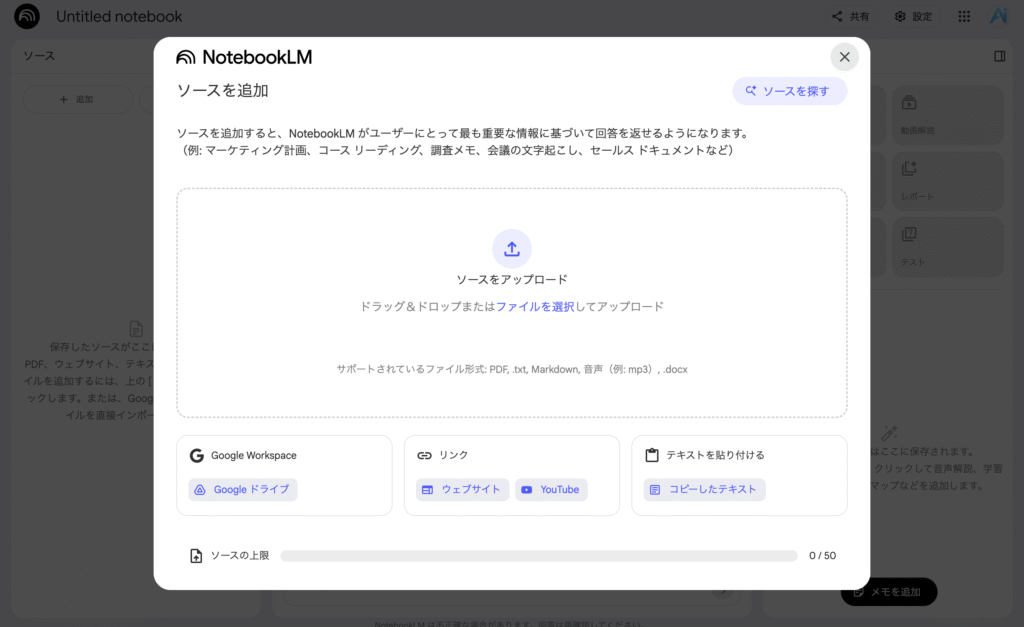Click the chain link icon
Screen dimensions: 1024x627
424,456
